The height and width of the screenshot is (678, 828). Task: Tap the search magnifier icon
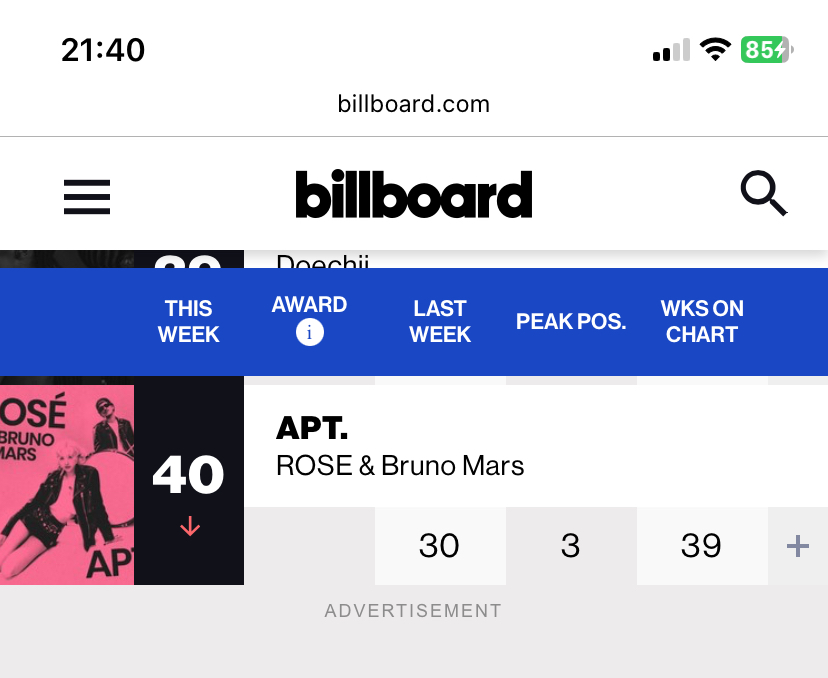(x=764, y=193)
